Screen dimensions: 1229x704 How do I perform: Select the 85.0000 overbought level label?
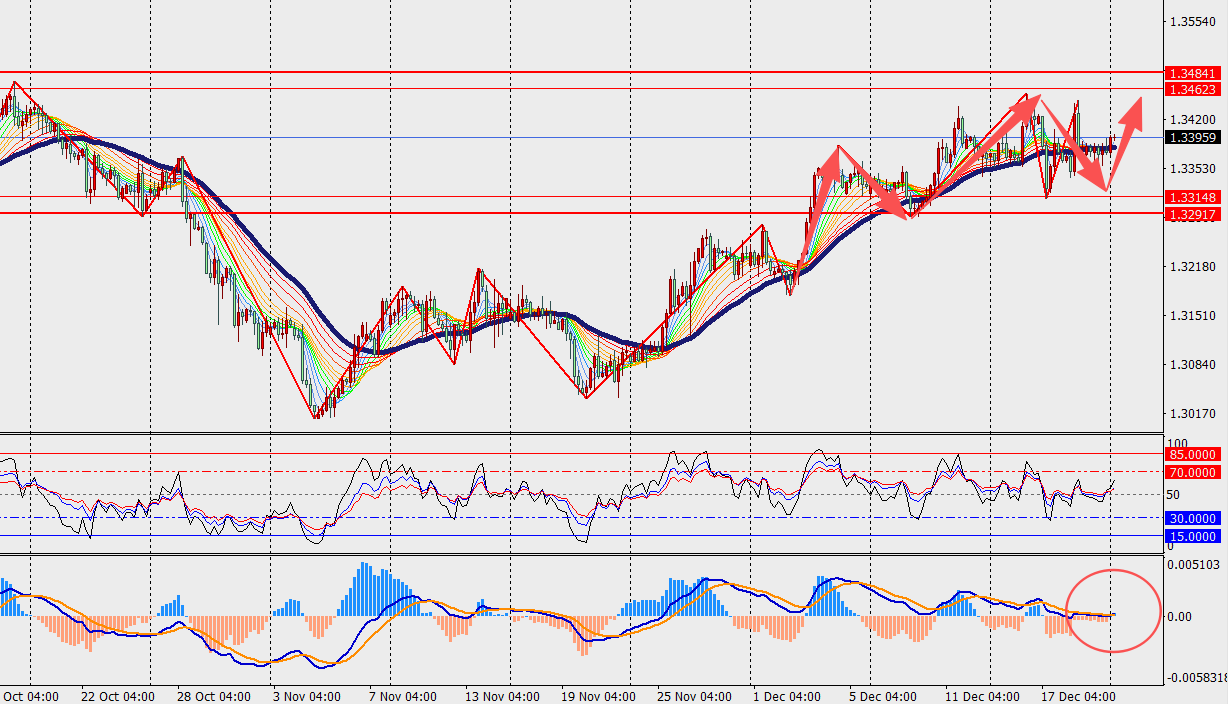click(x=1192, y=454)
